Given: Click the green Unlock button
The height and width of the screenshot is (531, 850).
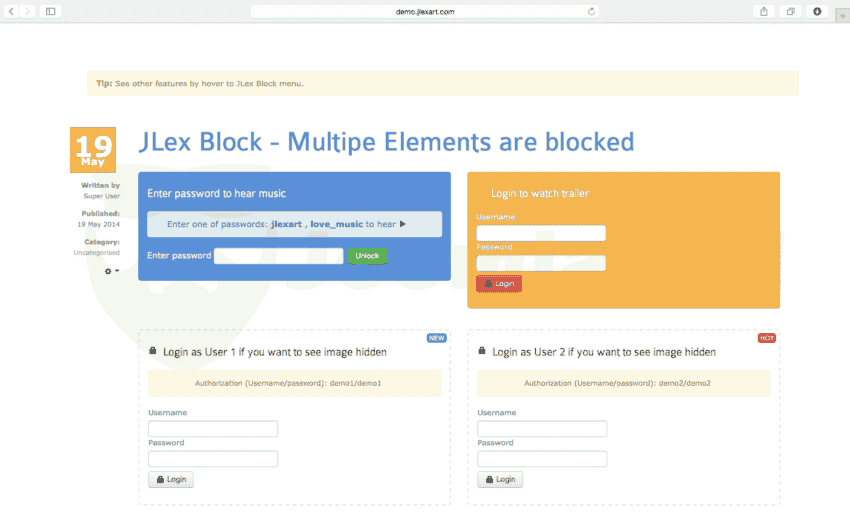Looking at the screenshot, I should [x=367, y=256].
